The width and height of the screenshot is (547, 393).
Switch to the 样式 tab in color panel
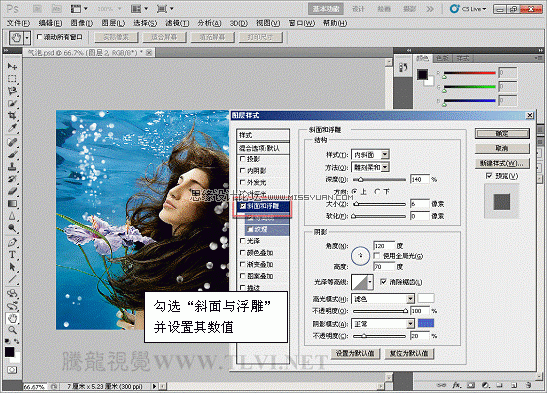tap(463, 58)
